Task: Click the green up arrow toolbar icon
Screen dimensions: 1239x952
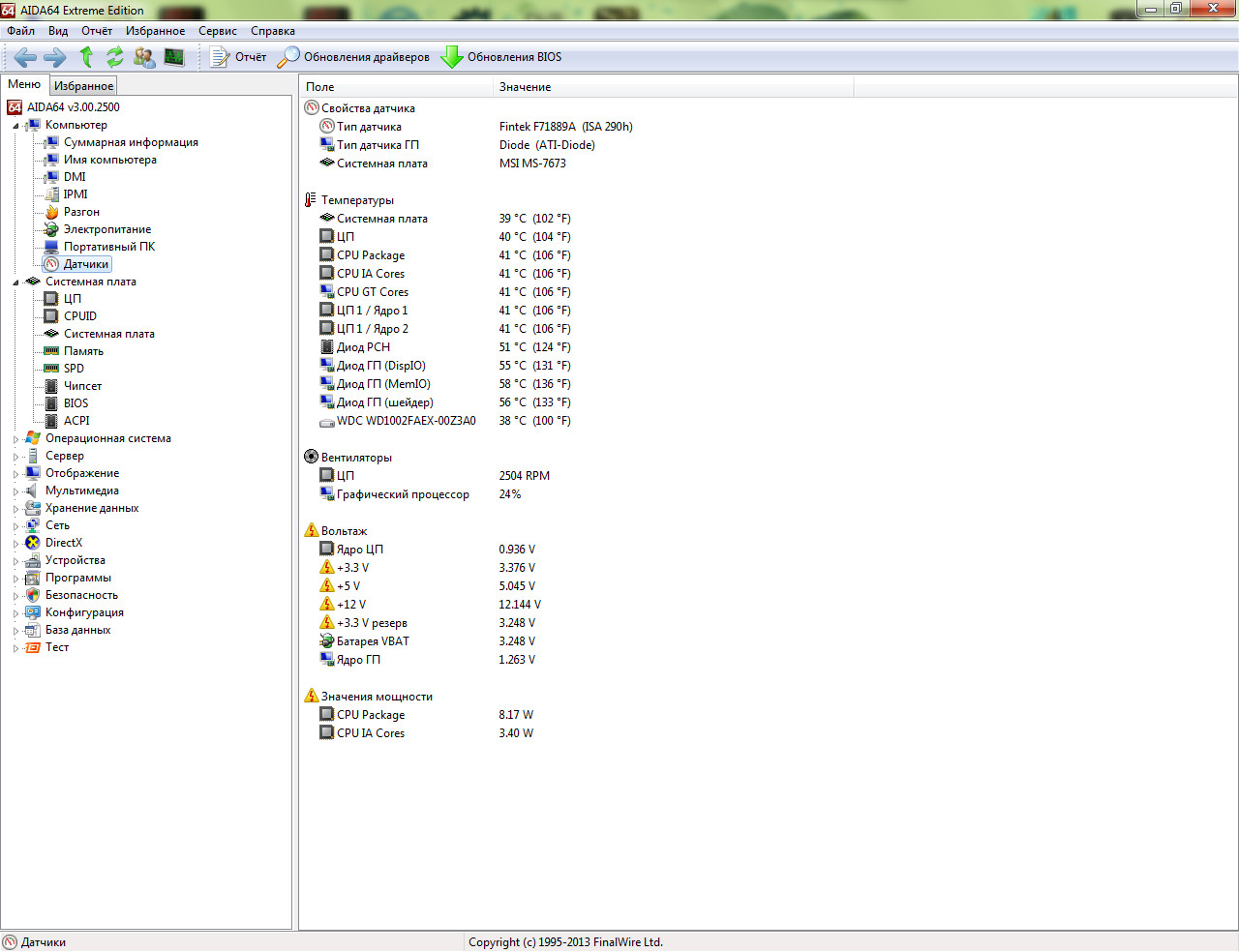Action: point(86,57)
